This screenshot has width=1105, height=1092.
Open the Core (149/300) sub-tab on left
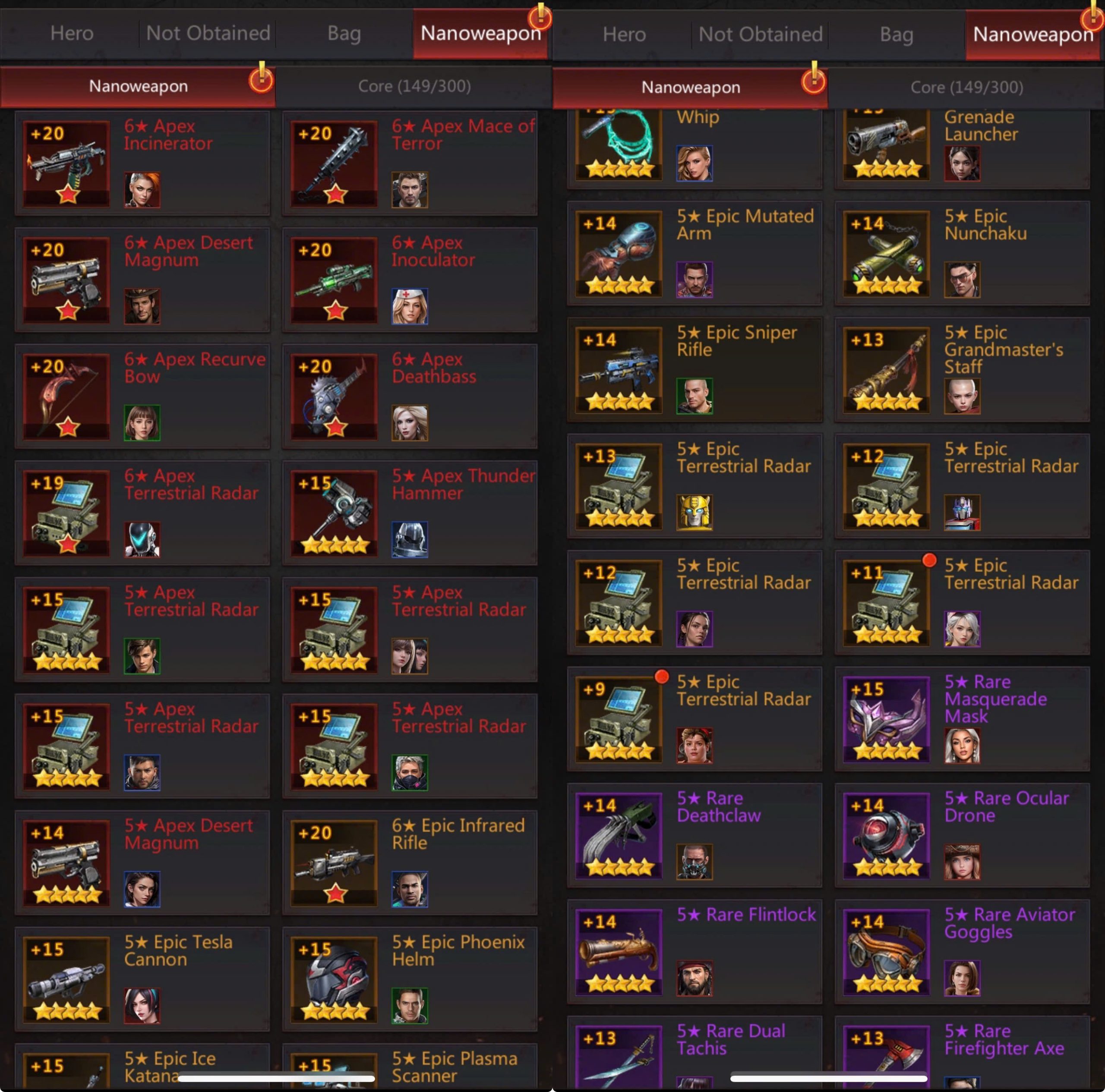point(414,86)
